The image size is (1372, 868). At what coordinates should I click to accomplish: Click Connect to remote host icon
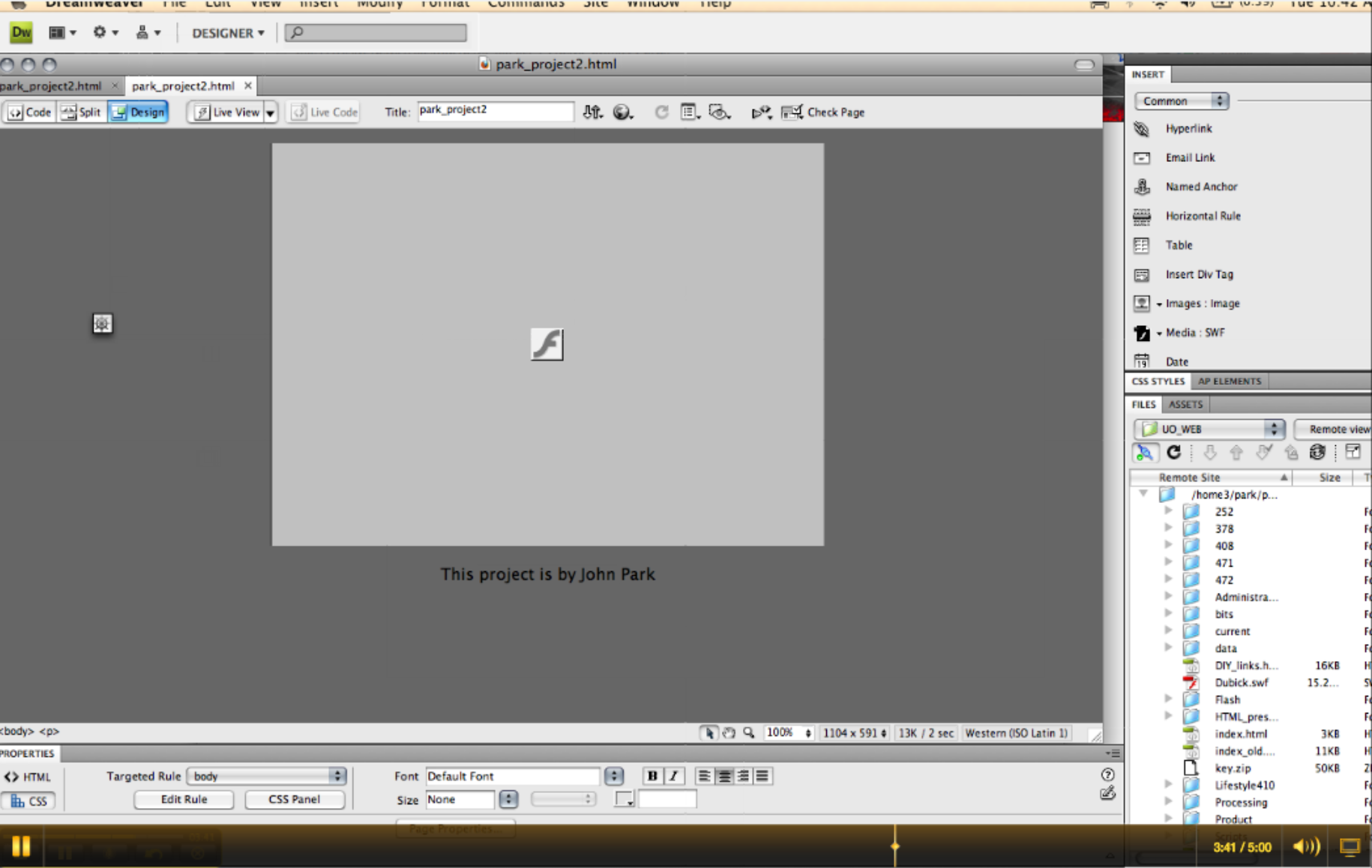[x=1144, y=452]
